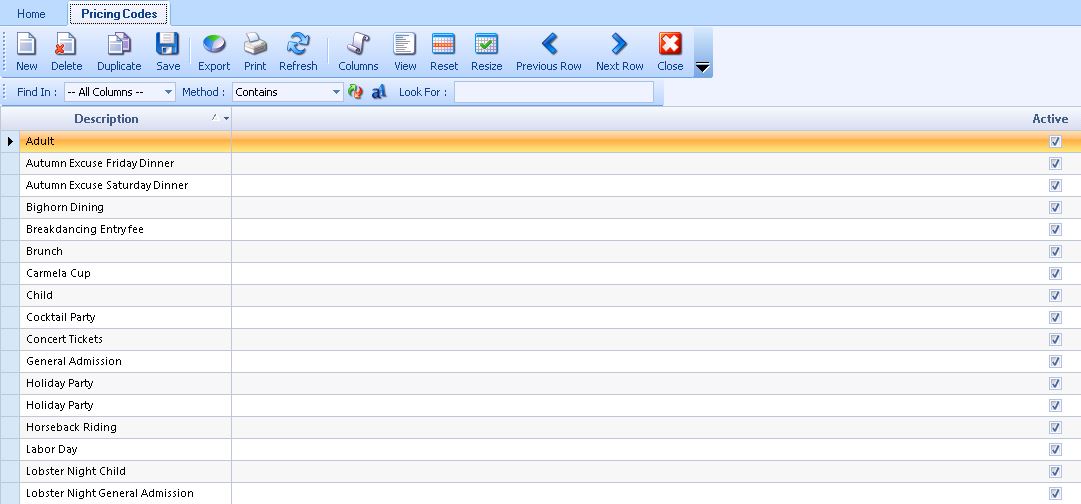
Task: Switch to the Home tab
Action: click(31, 14)
